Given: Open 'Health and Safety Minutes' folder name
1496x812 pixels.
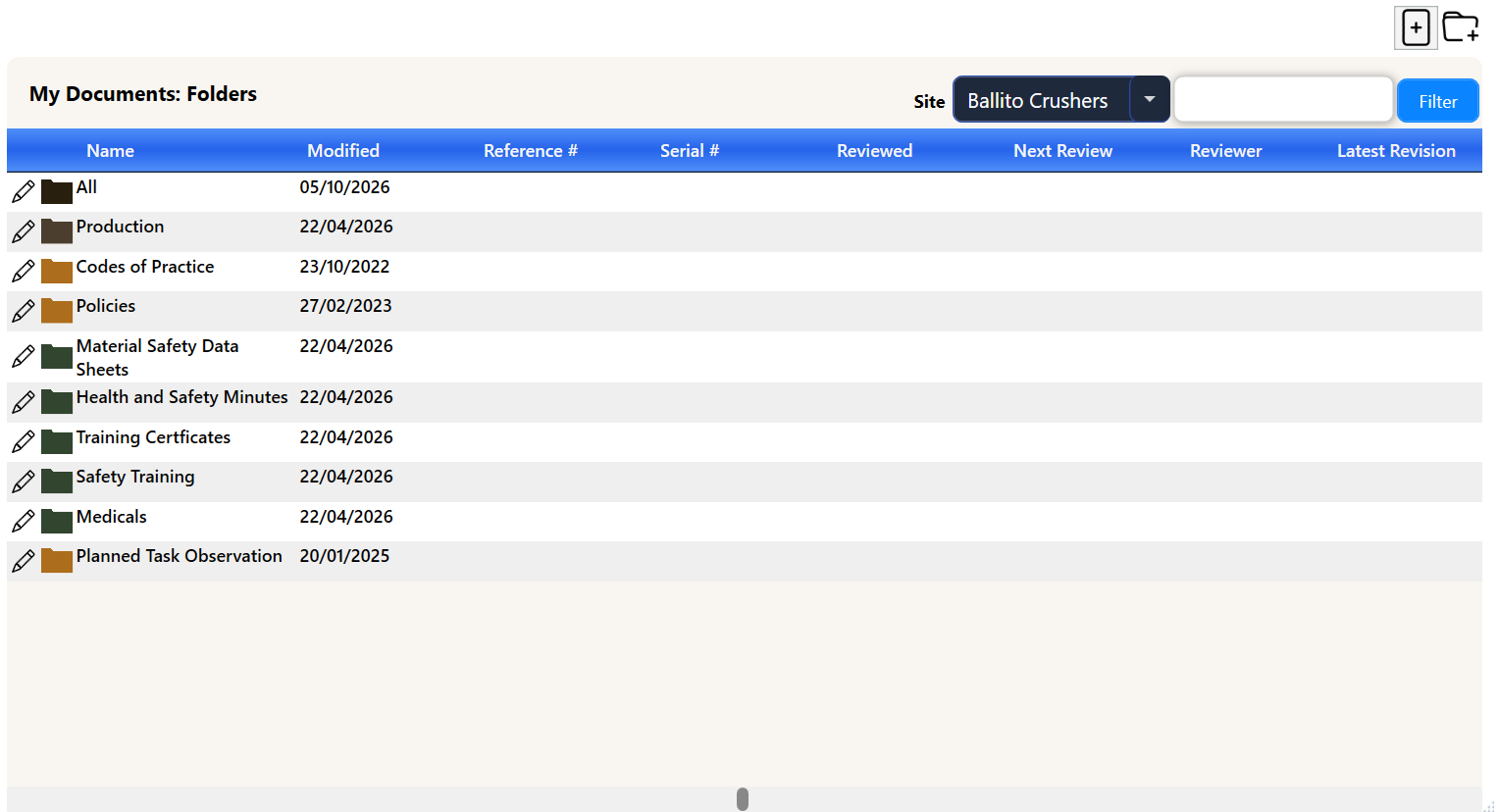Looking at the screenshot, I should point(181,397).
